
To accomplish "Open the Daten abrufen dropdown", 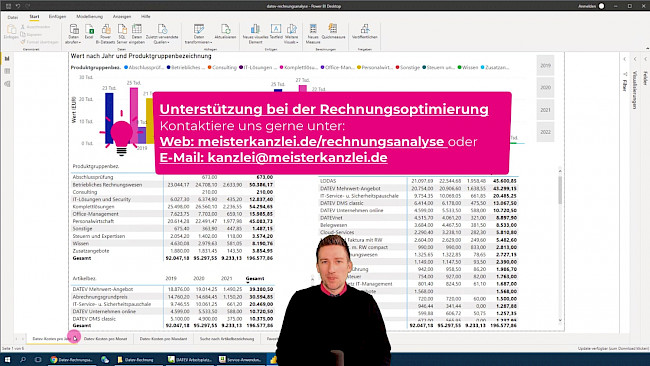I will point(73,34).
